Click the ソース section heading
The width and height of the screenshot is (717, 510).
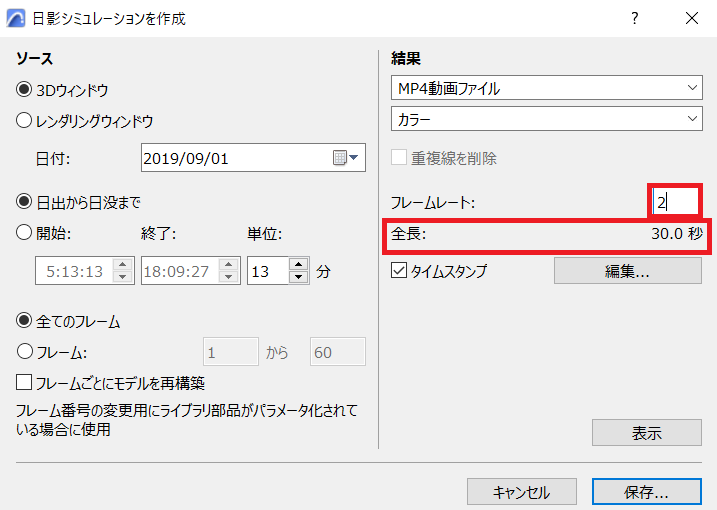pyautogui.click(x=35, y=59)
